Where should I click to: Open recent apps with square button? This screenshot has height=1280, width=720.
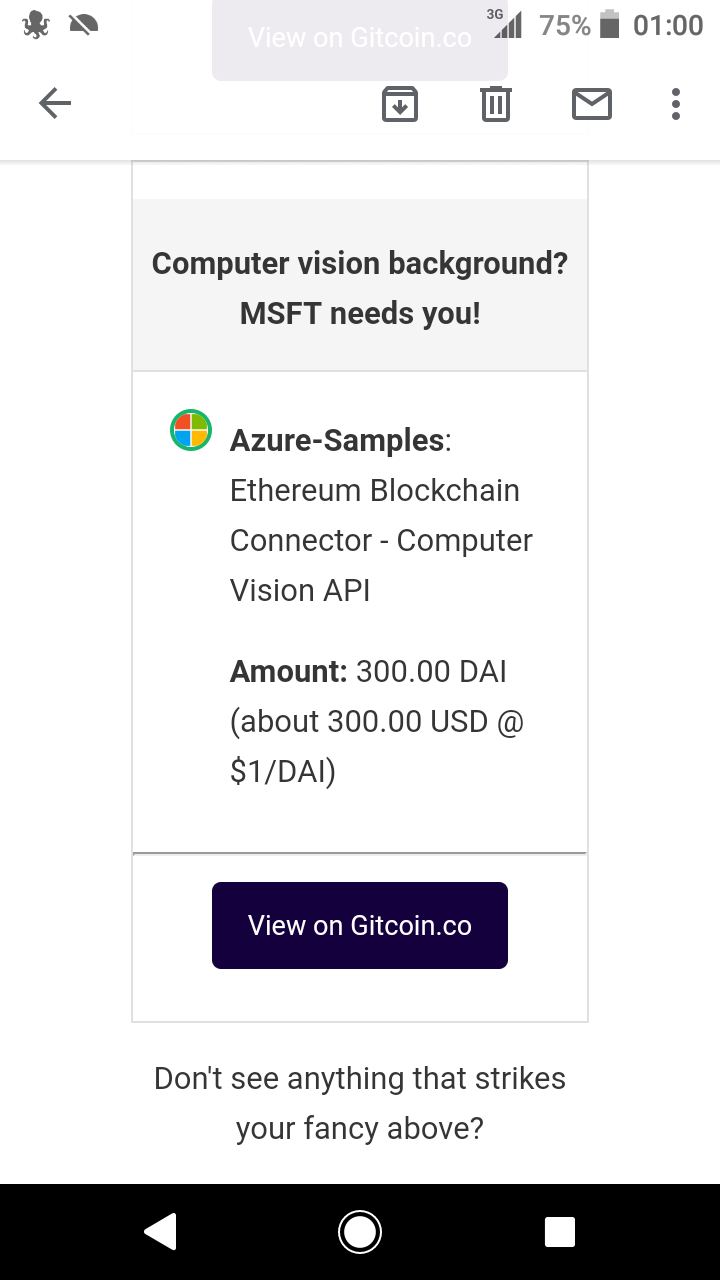pos(560,1232)
